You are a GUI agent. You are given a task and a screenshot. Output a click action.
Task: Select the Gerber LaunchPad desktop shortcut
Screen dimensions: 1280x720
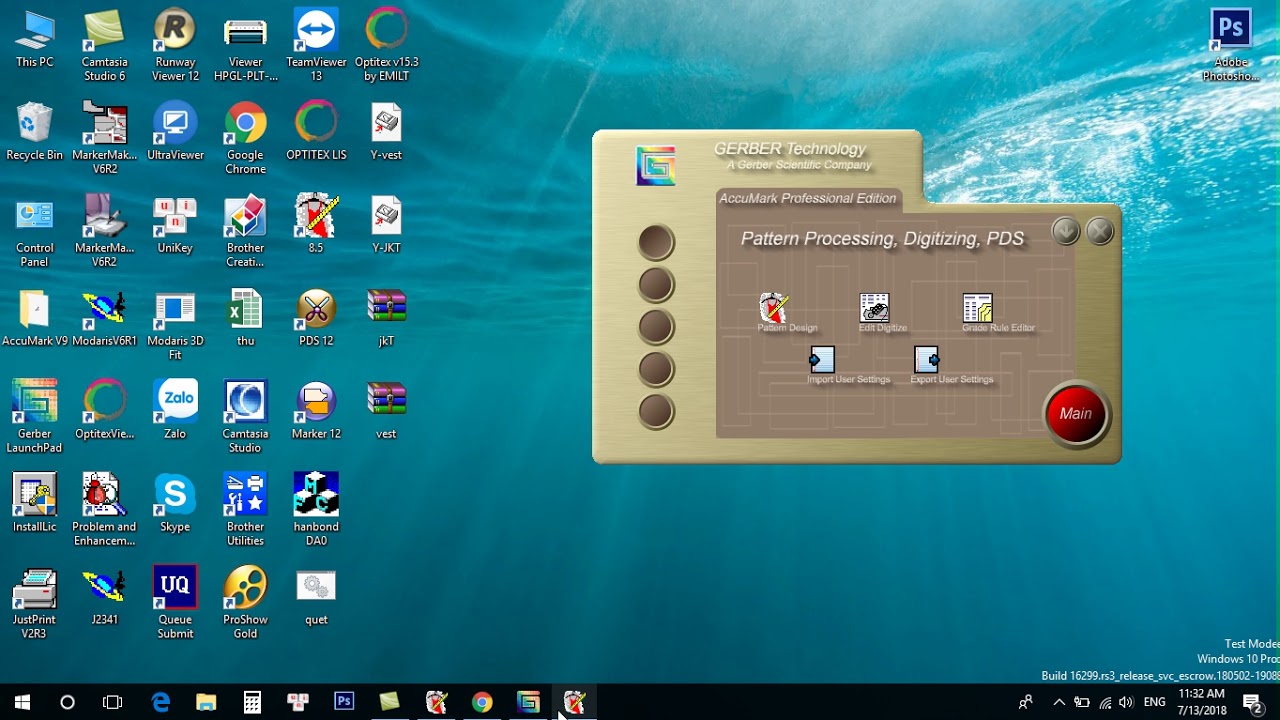[35, 416]
